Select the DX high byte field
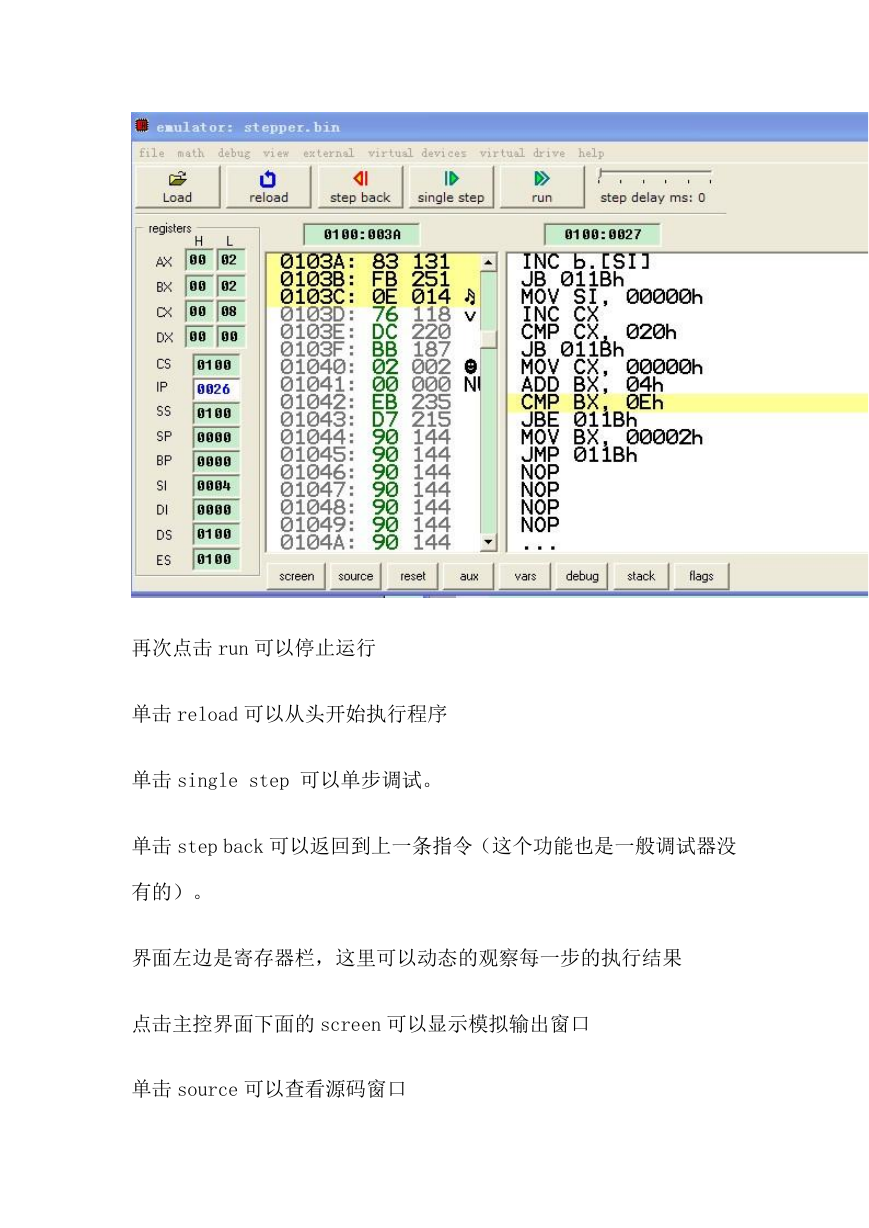 click(198, 338)
